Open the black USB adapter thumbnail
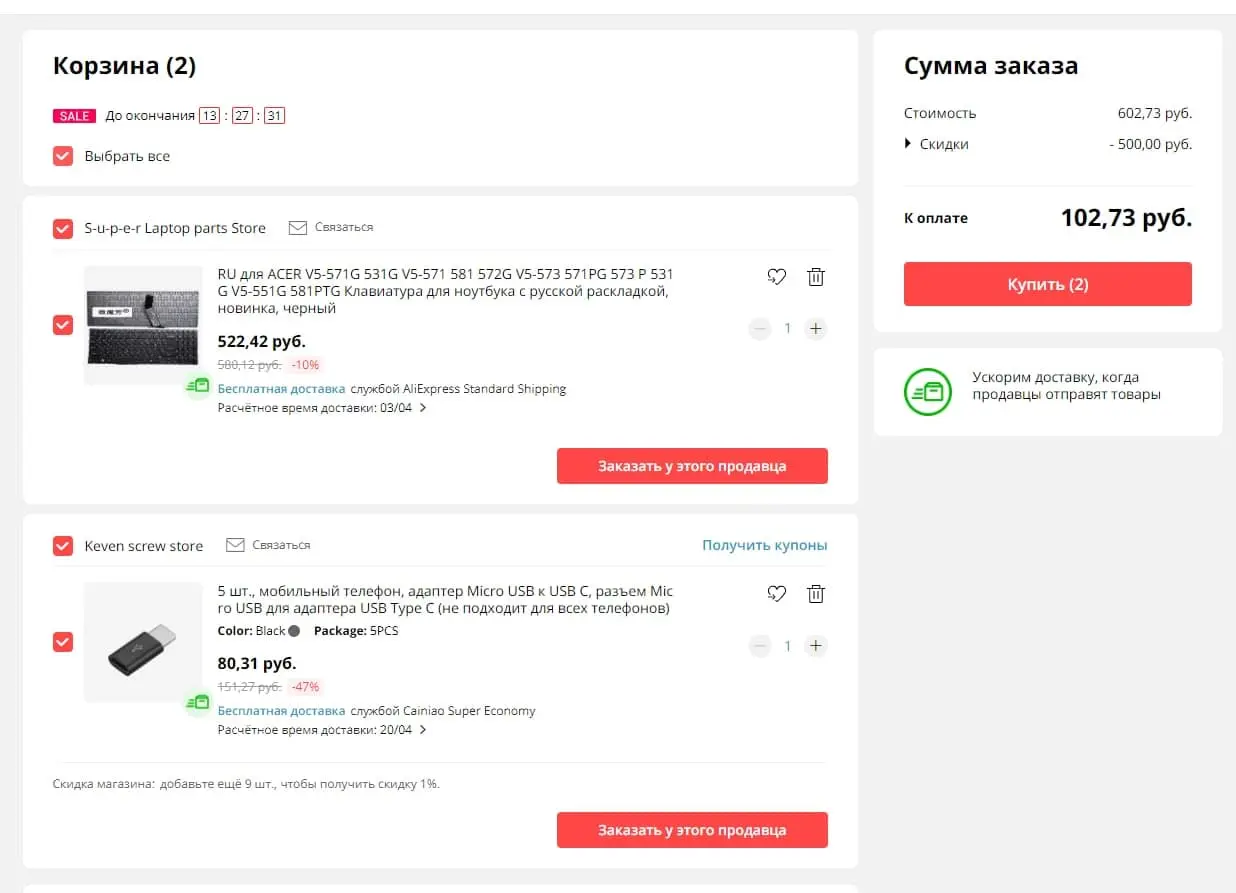 click(x=143, y=642)
